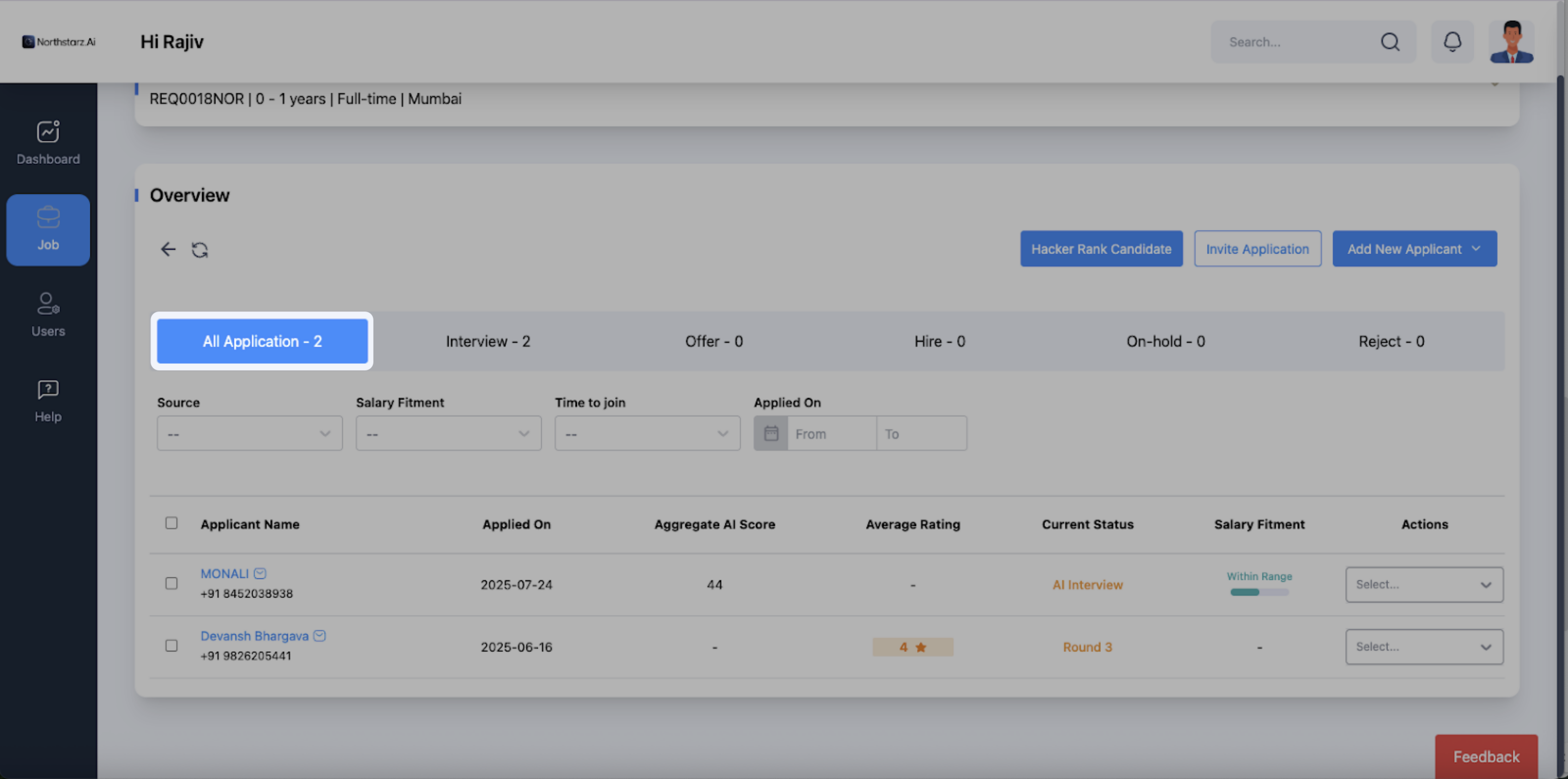Check the Devansh Bhargava row checkbox

[x=172, y=645]
